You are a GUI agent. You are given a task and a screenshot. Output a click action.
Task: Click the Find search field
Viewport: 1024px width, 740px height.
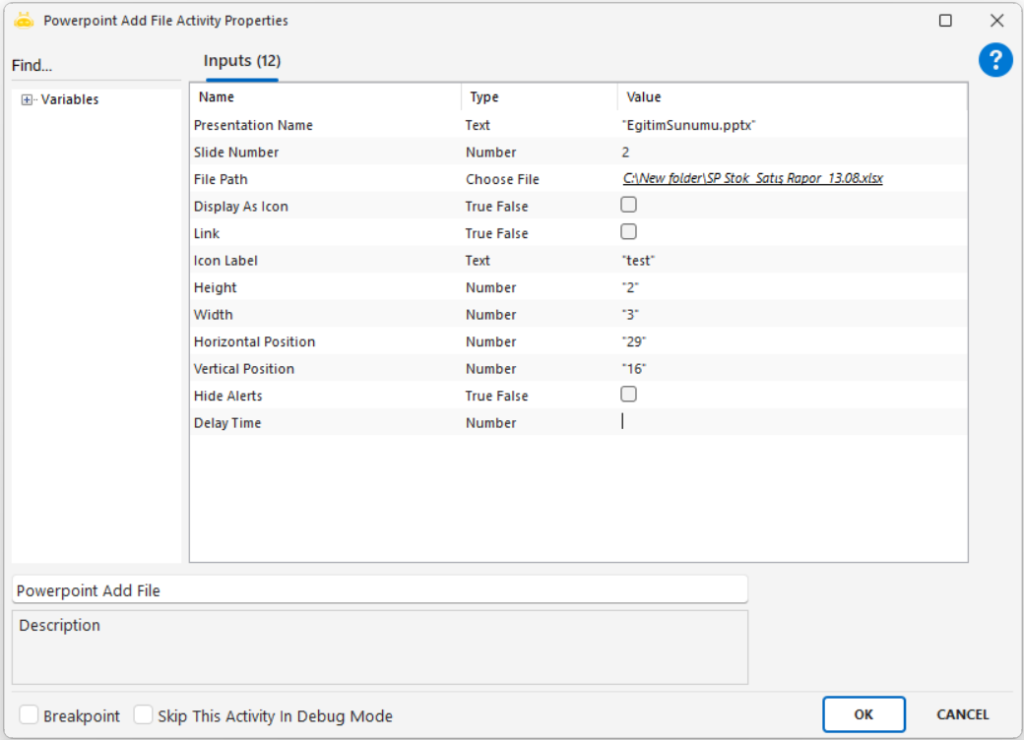click(95, 66)
